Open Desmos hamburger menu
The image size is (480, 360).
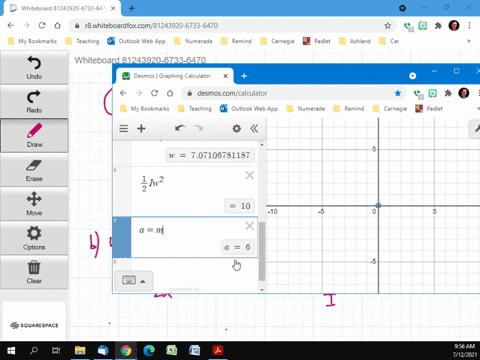point(124,129)
